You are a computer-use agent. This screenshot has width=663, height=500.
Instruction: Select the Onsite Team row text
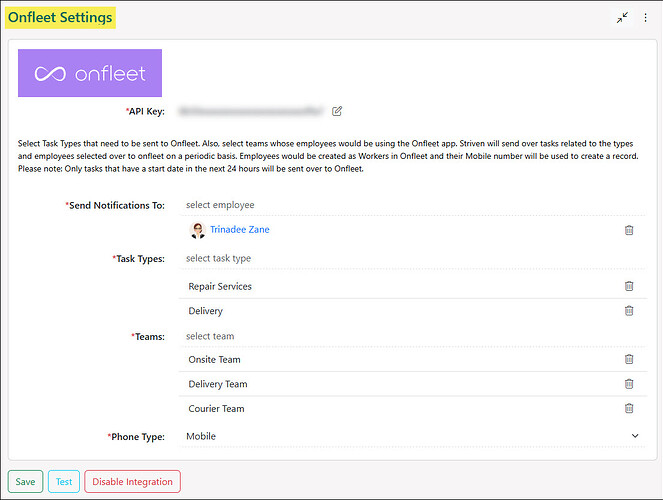pyautogui.click(x=214, y=360)
